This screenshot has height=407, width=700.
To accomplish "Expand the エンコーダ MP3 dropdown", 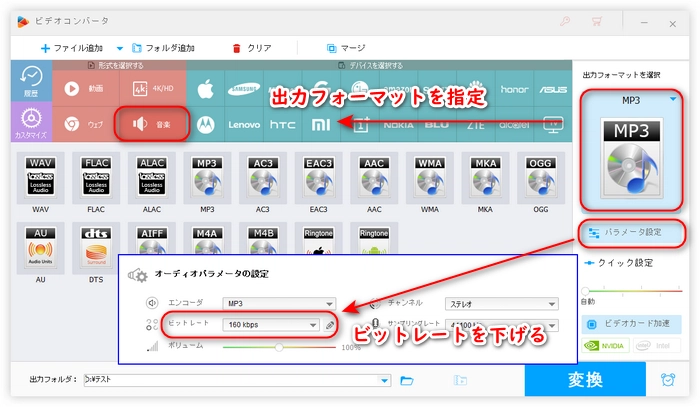I will [x=279, y=304].
